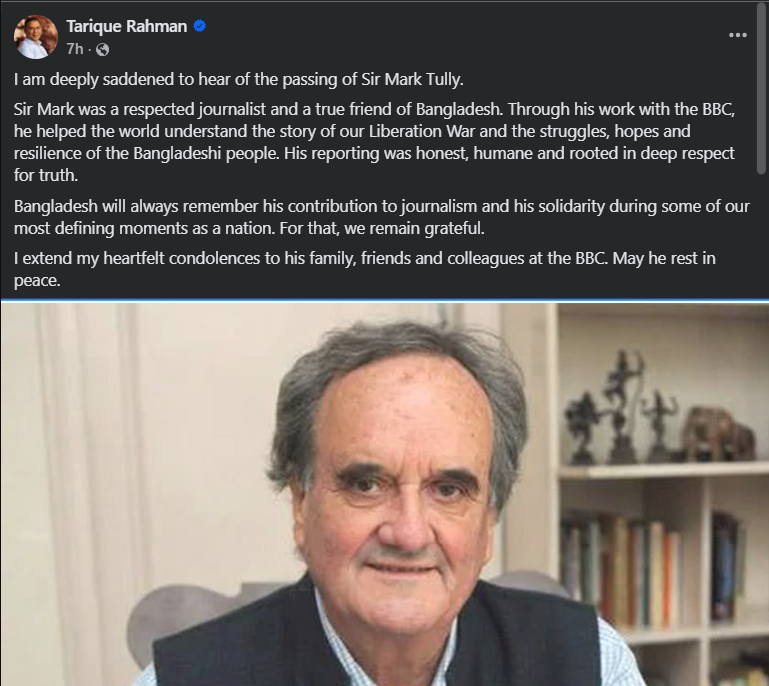Click the scrollbar track below the thumb
This screenshot has width=769, height=686.
click(763, 240)
